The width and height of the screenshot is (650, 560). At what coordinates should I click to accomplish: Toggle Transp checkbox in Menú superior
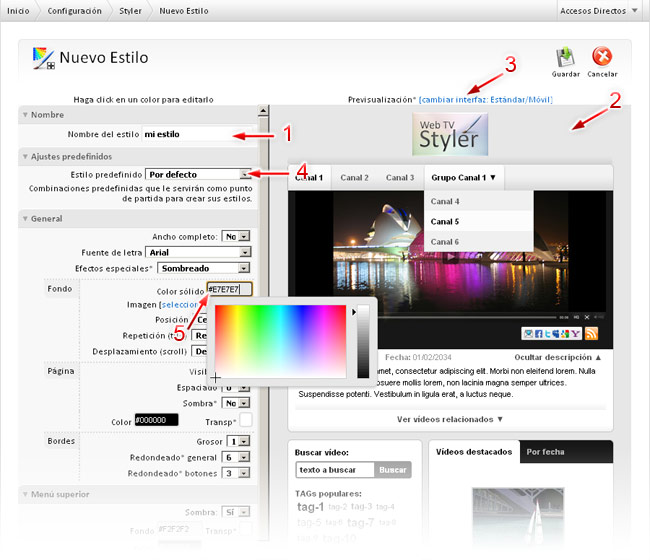click(246, 529)
